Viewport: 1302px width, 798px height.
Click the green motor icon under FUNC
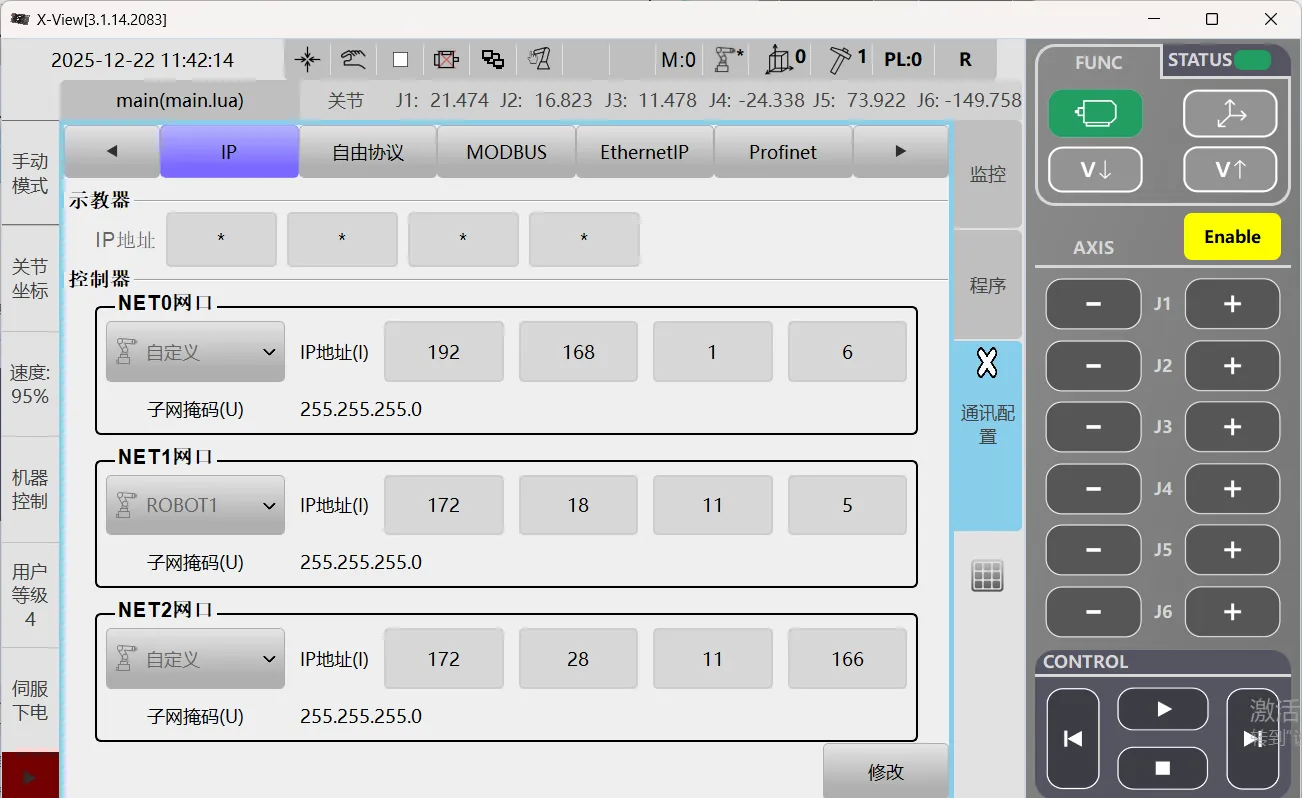(1096, 114)
